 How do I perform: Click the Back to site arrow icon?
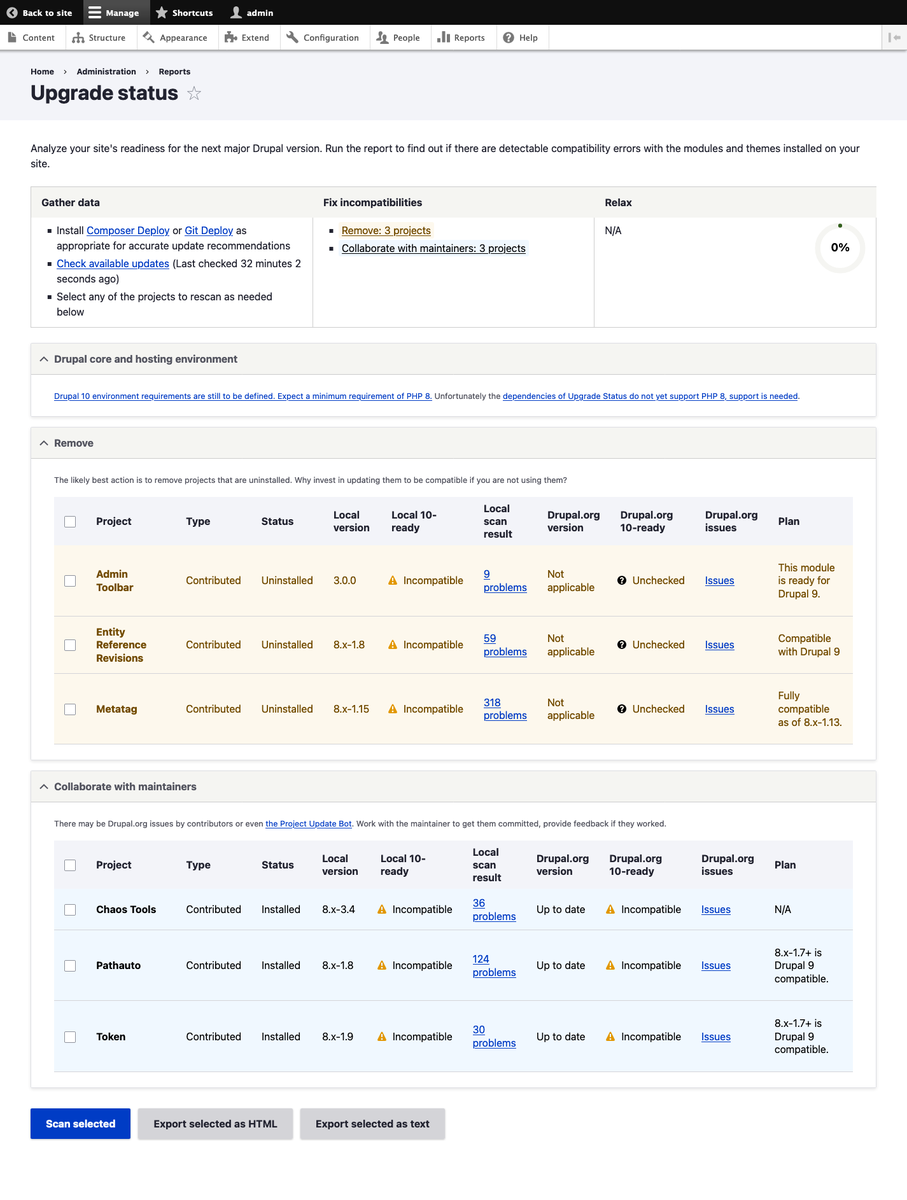[10, 13]
